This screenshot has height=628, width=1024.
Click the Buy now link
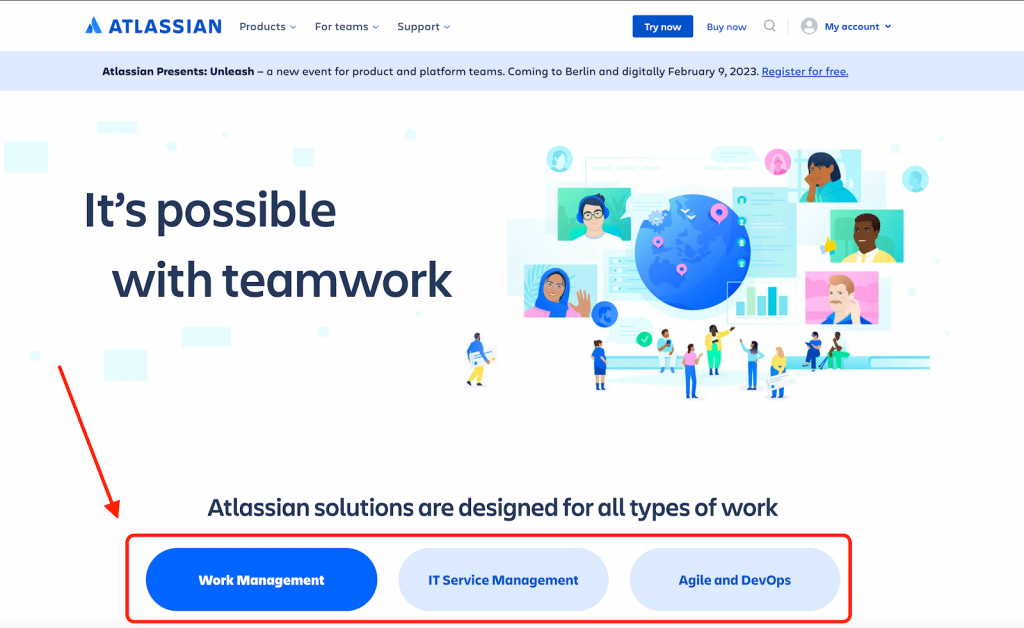(726, 26)
